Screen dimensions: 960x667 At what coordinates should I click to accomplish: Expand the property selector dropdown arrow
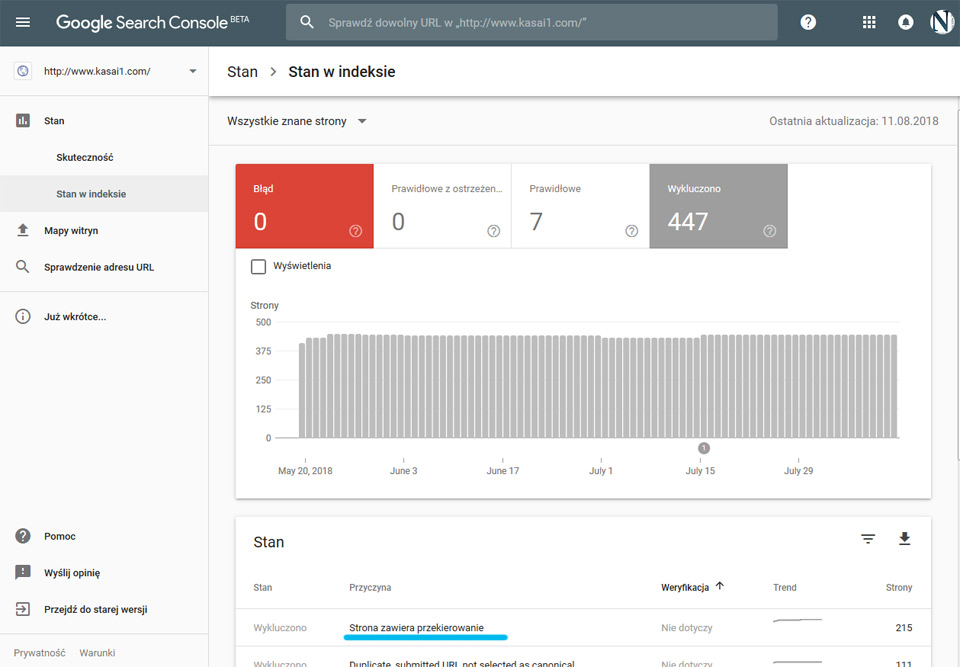(x=193, y=71)
